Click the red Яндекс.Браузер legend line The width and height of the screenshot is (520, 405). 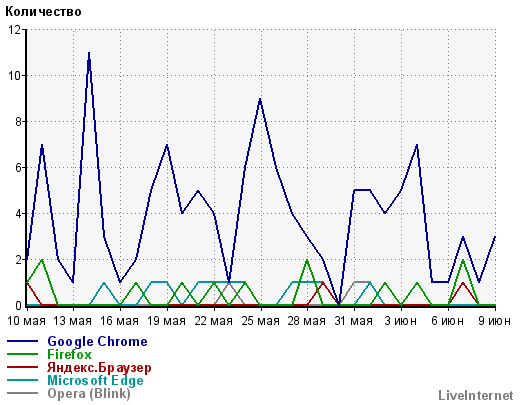click(22, 367)
